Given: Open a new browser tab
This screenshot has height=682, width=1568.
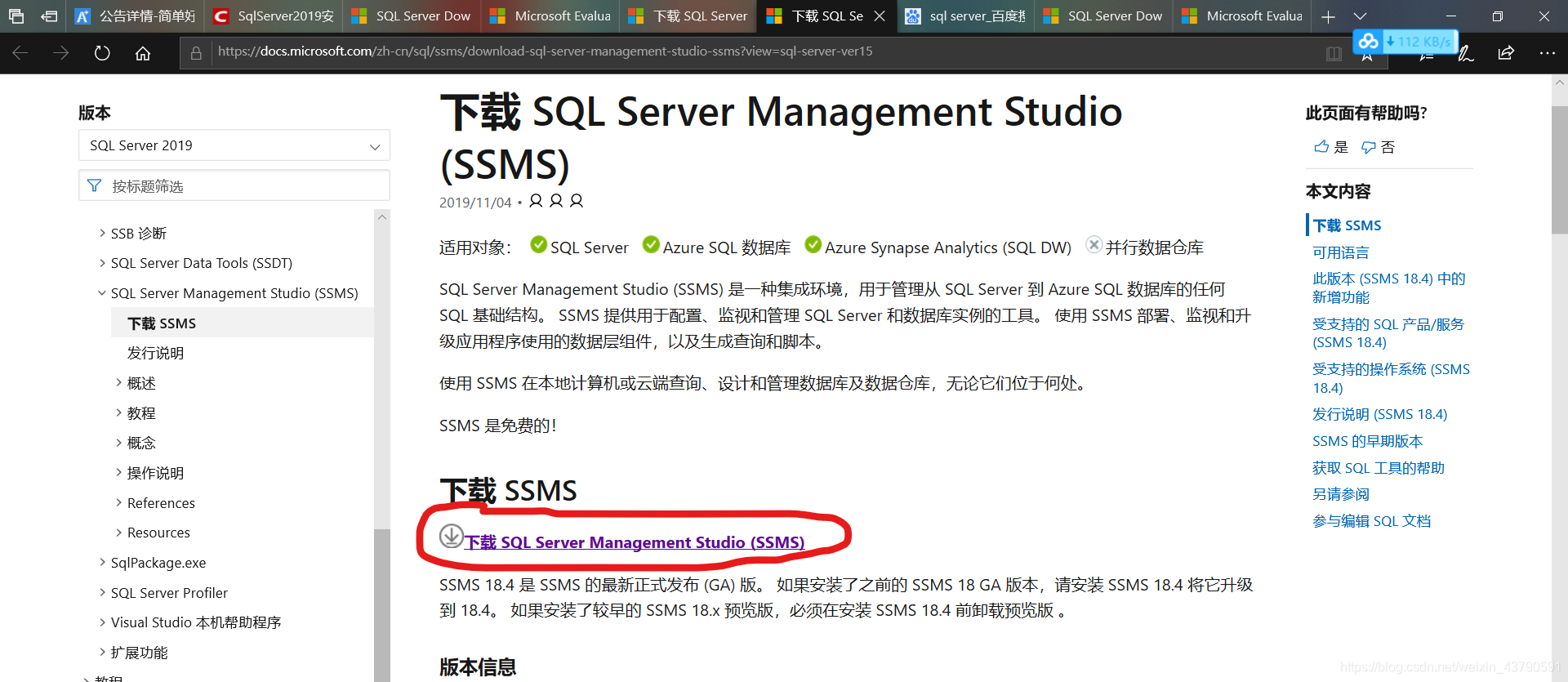Looking at the screenshot, I should point(1329,16).
